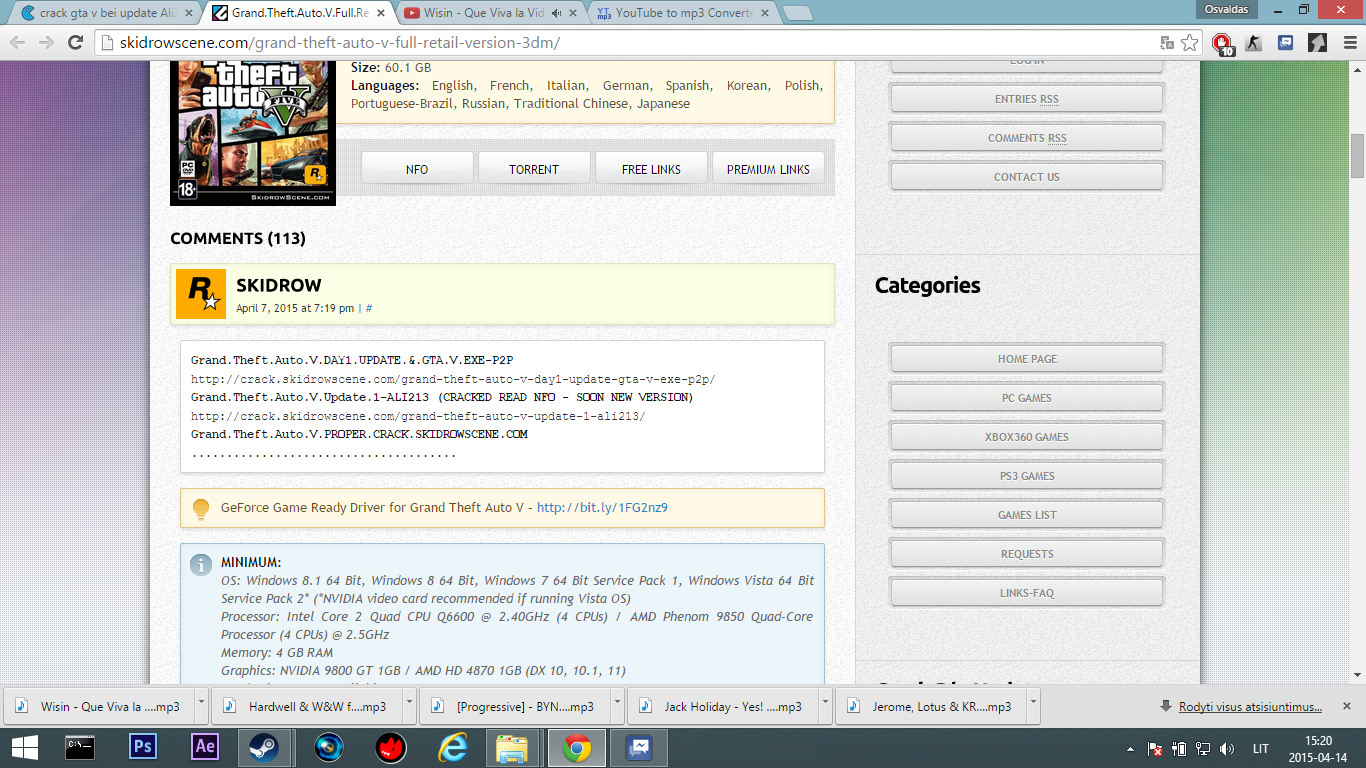
Task: Click the PREMIUM LINKS button
Action: 768,169
